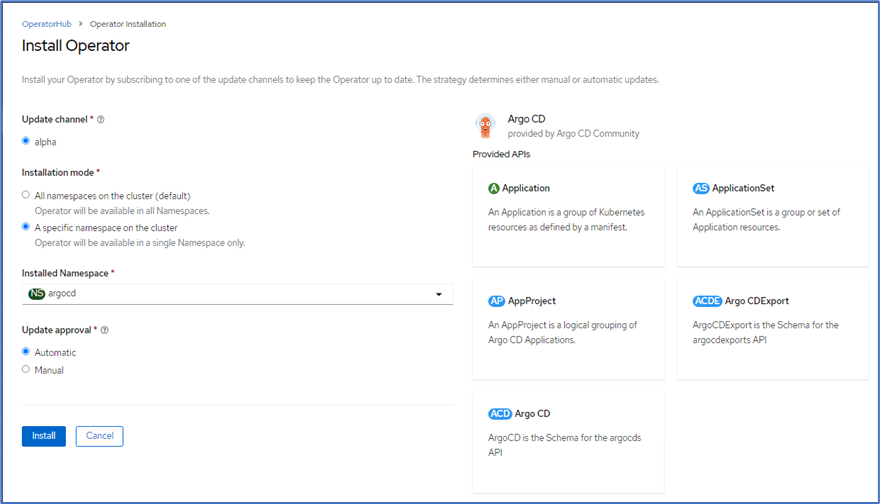
Task: Select A specific namespace on the cluster
Action: pyautogui.click(x=26, y=227)
